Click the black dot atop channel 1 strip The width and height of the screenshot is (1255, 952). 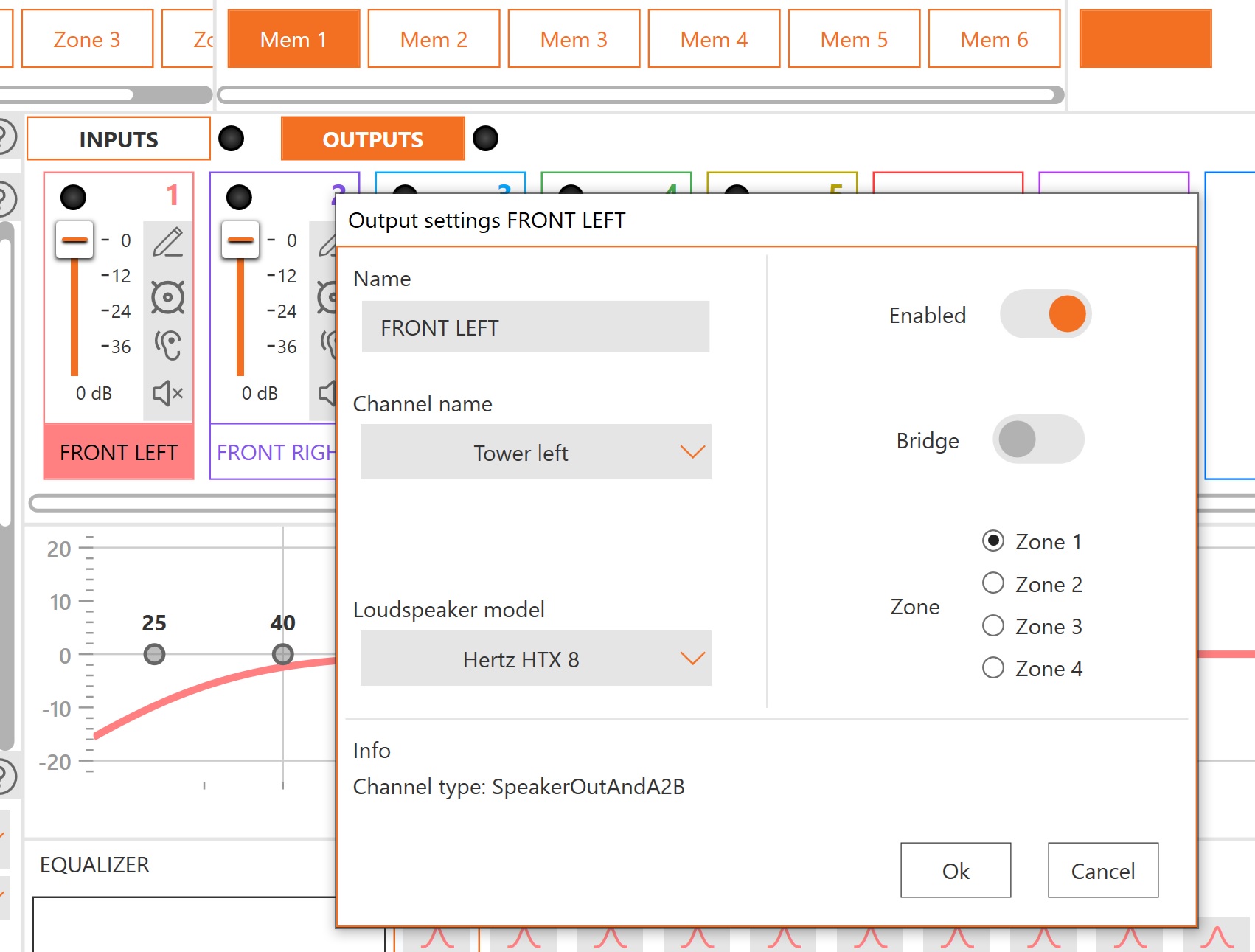tap(73, 197)
